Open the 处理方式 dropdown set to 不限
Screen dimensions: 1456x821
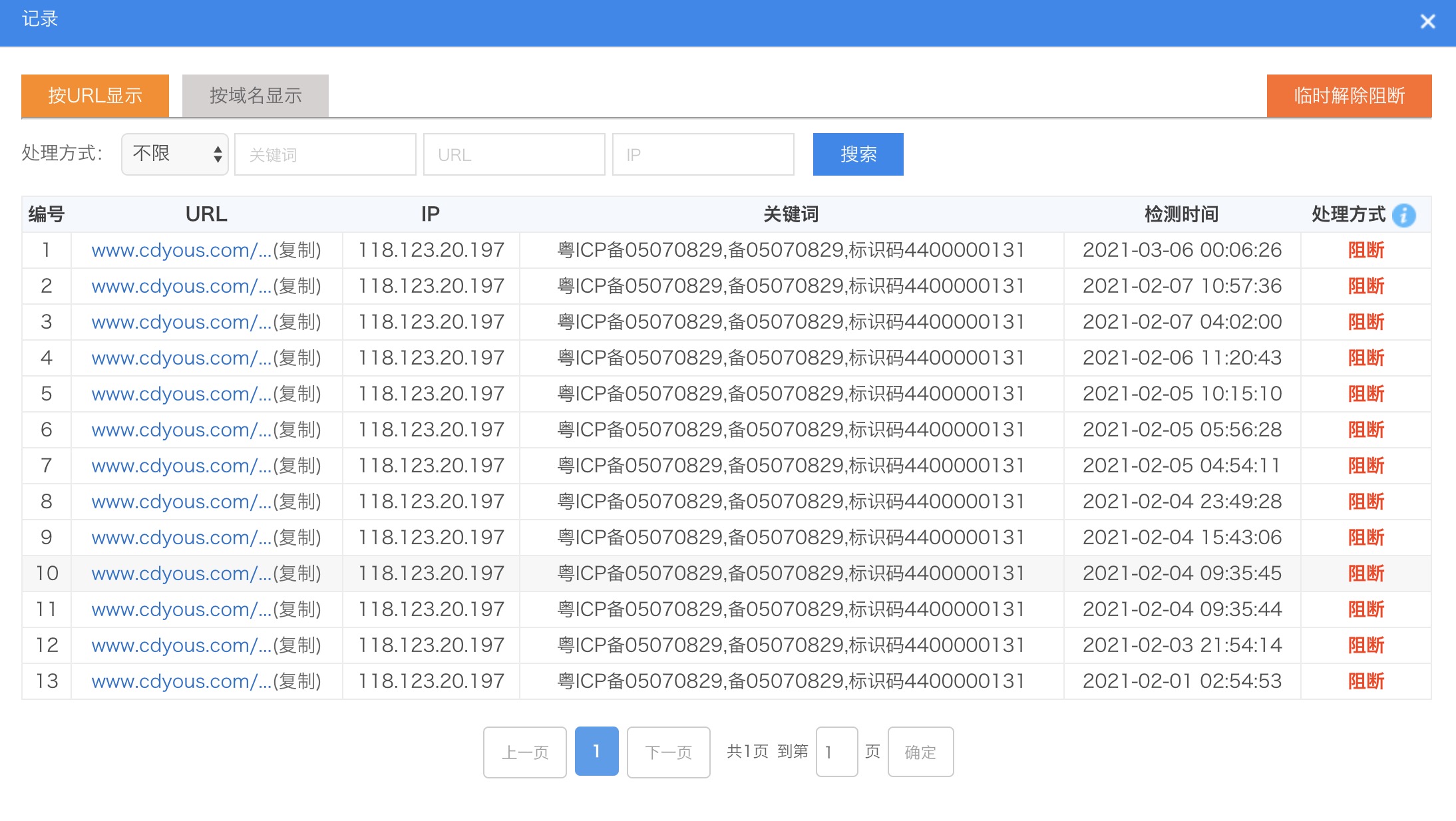pyautogui.click(x=175, y=154)
